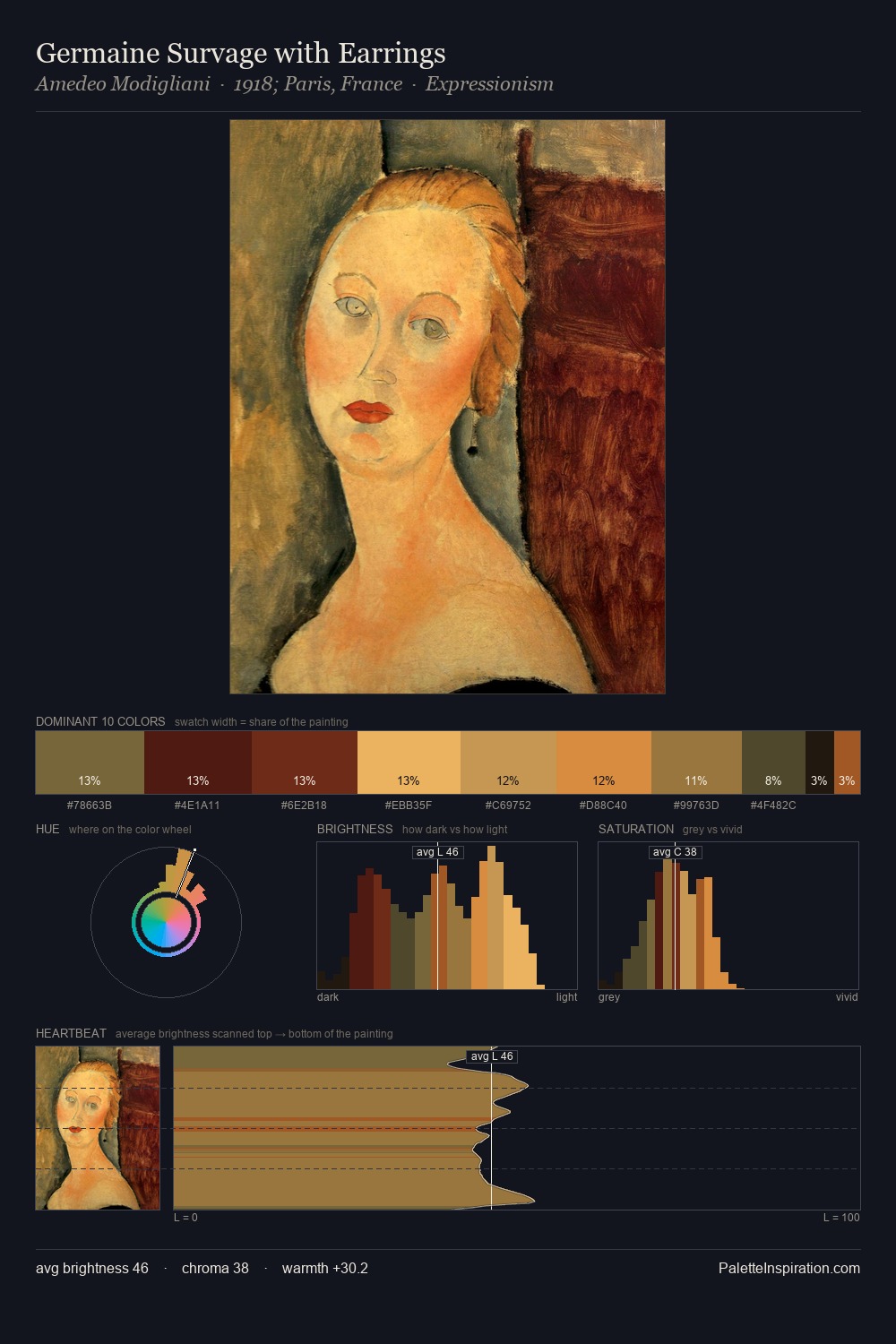Click the hex code '#4E1A11'
The image size is (896, 1344).
click(197, 806)
